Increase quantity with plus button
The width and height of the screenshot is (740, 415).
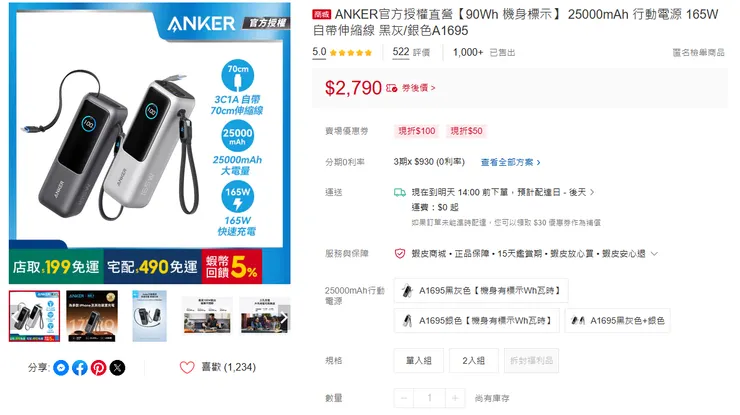point(455,398)
